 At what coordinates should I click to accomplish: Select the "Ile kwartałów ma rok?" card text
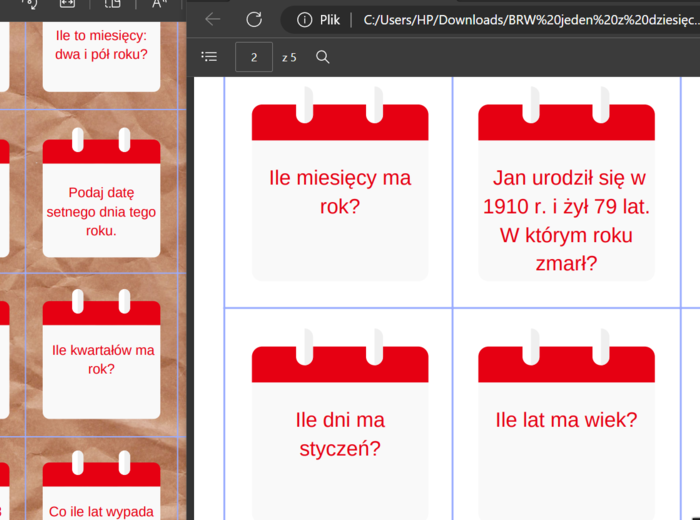(103, 359)
